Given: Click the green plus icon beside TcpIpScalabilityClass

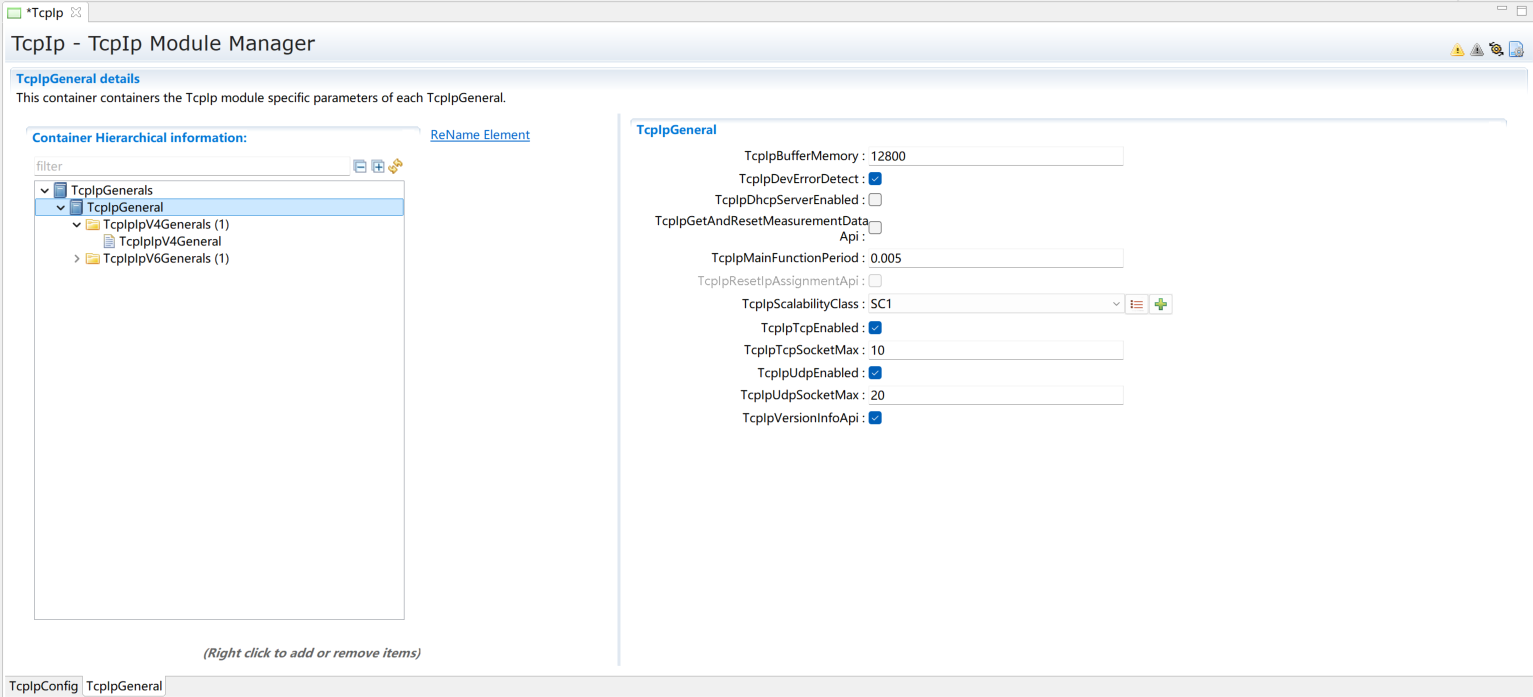Looking at the screenshot, I should tap(1160, 304).
